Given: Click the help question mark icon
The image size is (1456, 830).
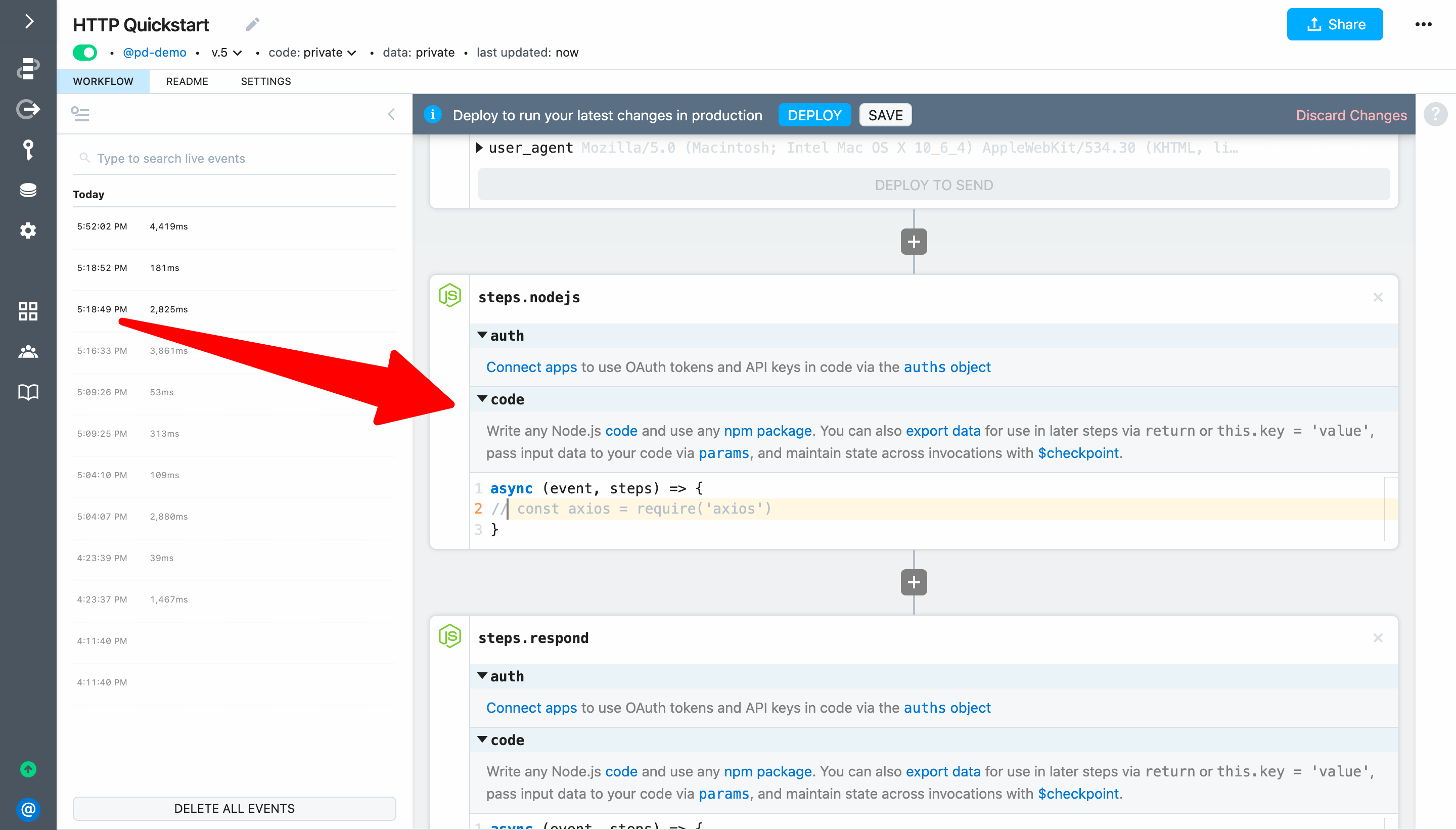Looking at the screenshot, I should 1435,115.
